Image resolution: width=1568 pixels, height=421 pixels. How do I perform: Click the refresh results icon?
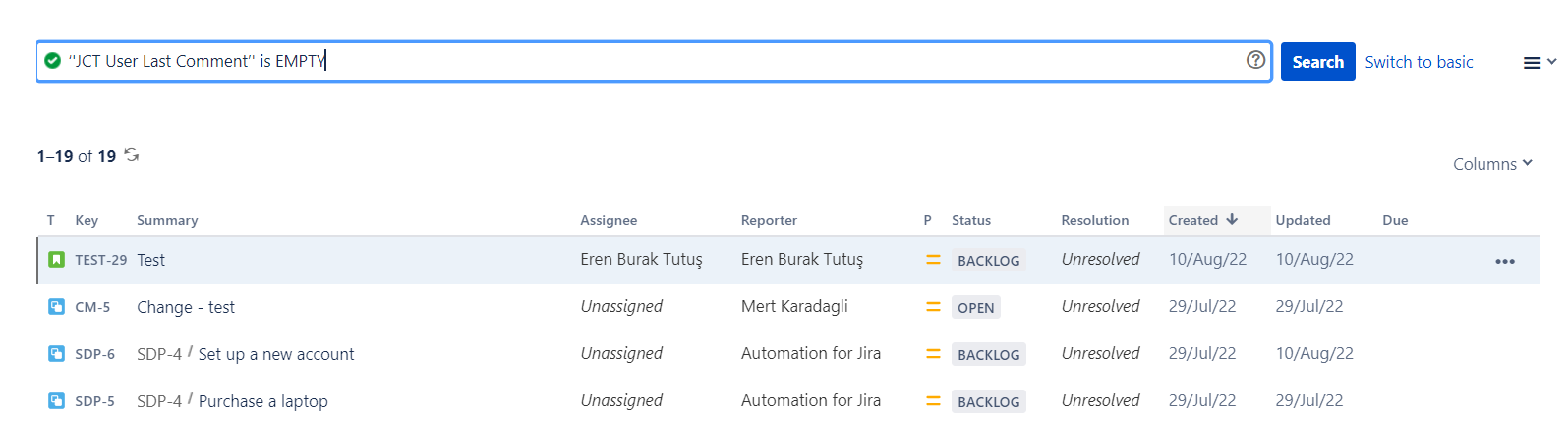(132, 155)
